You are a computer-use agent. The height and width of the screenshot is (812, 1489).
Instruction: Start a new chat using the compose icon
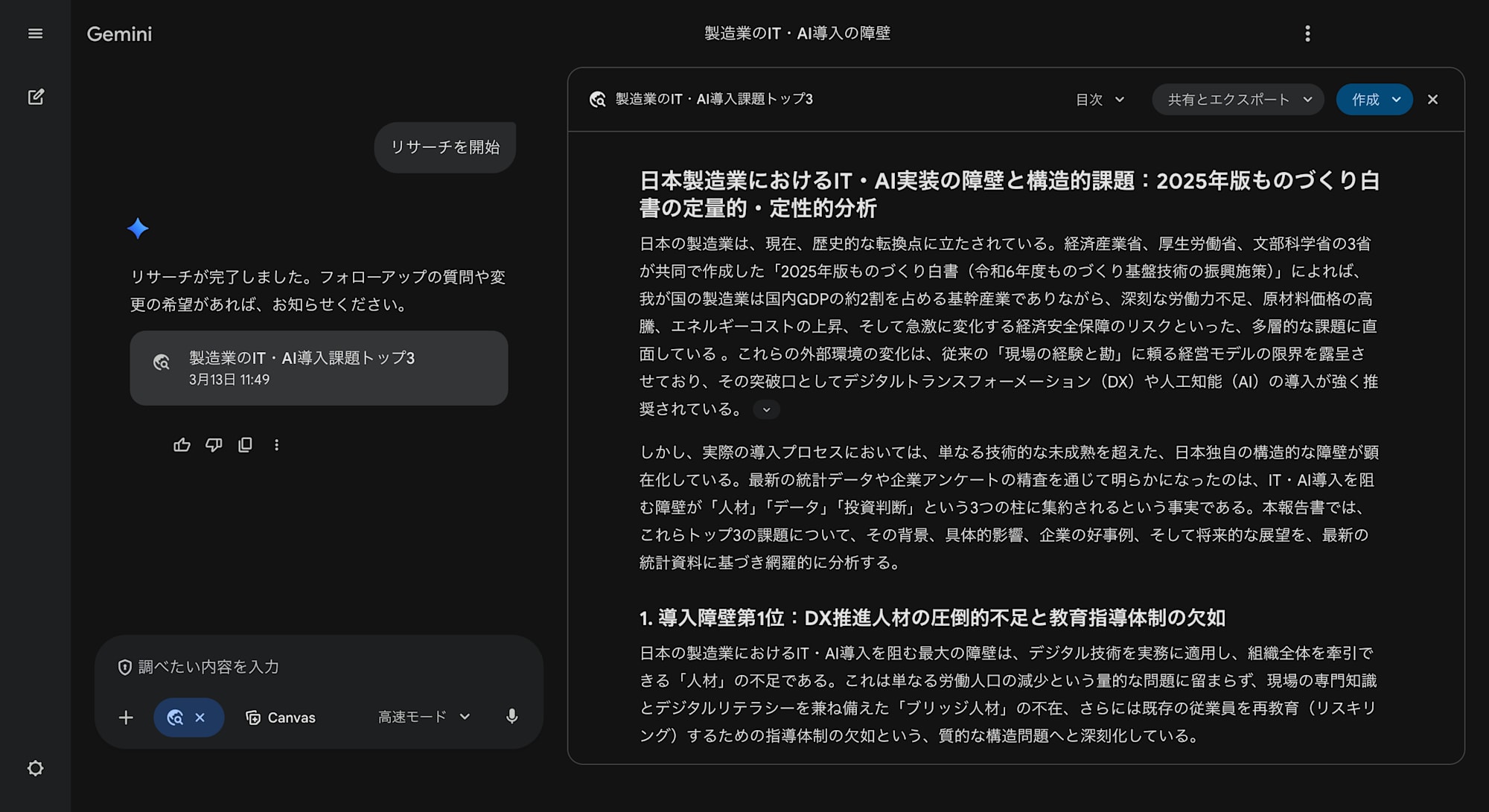[x=35, y=97]
